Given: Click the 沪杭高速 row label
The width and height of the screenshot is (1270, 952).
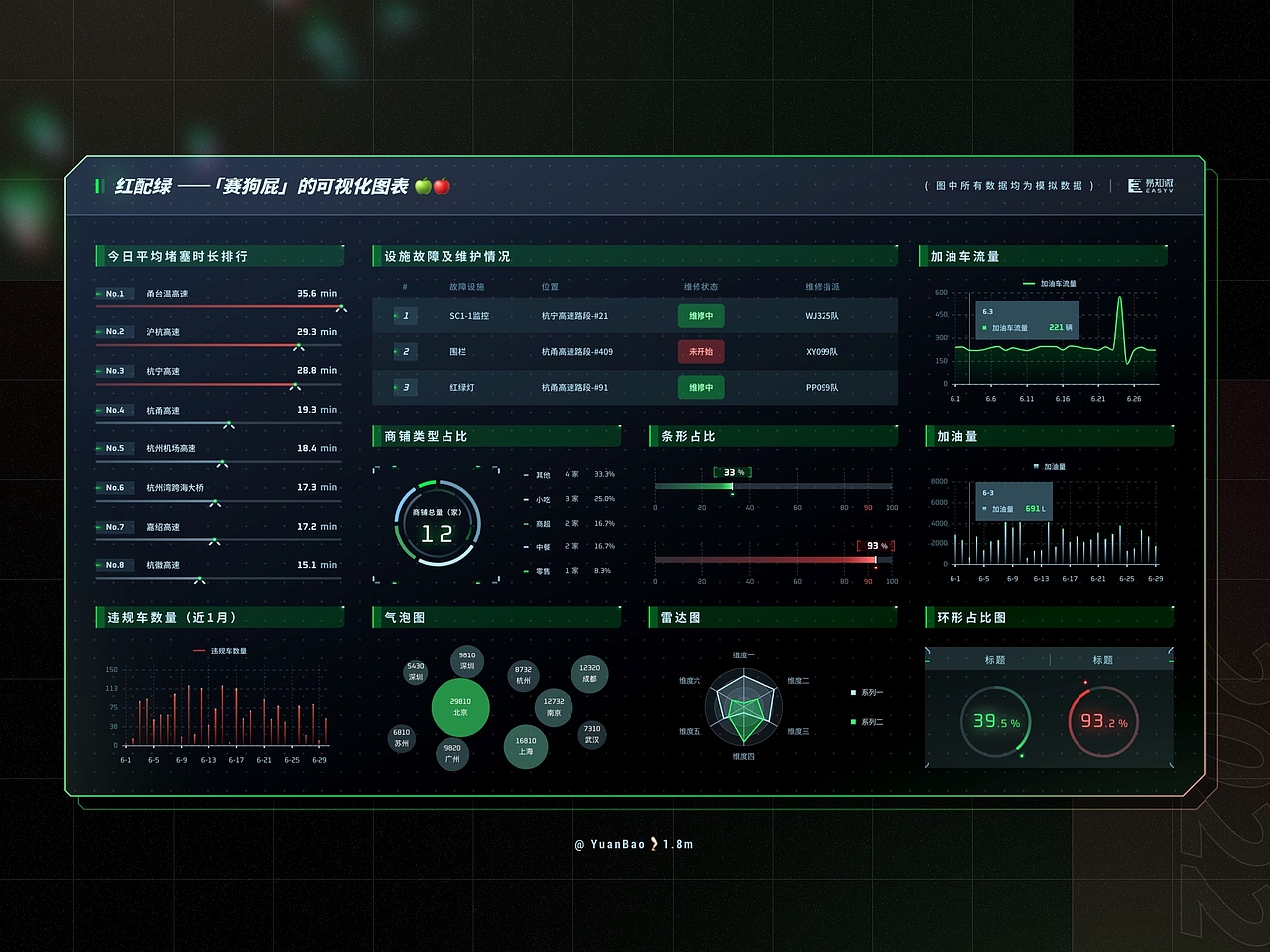Looking at the screenshot, I should (163, 332).
